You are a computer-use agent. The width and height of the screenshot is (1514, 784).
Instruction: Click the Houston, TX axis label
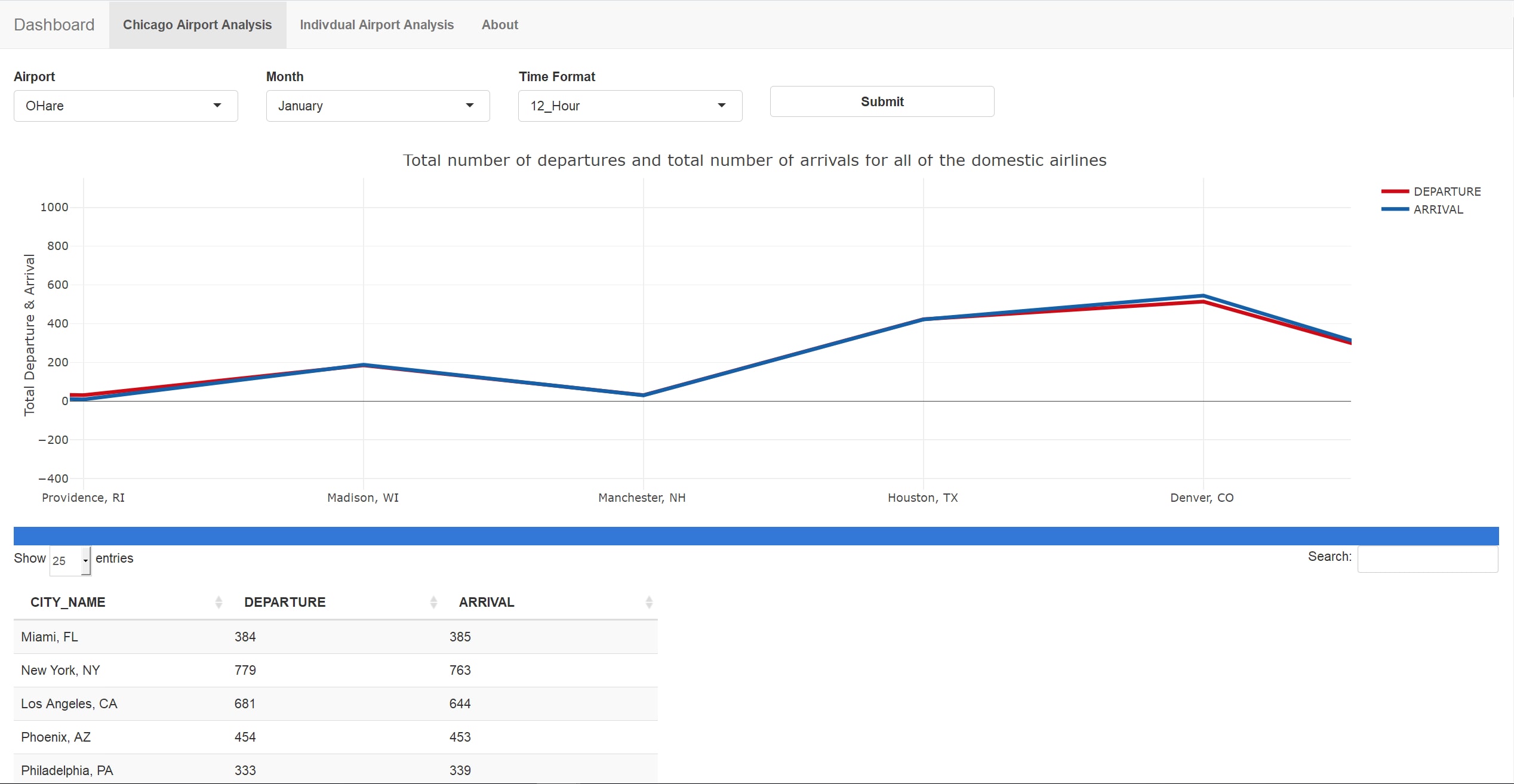tap(922, 498)
